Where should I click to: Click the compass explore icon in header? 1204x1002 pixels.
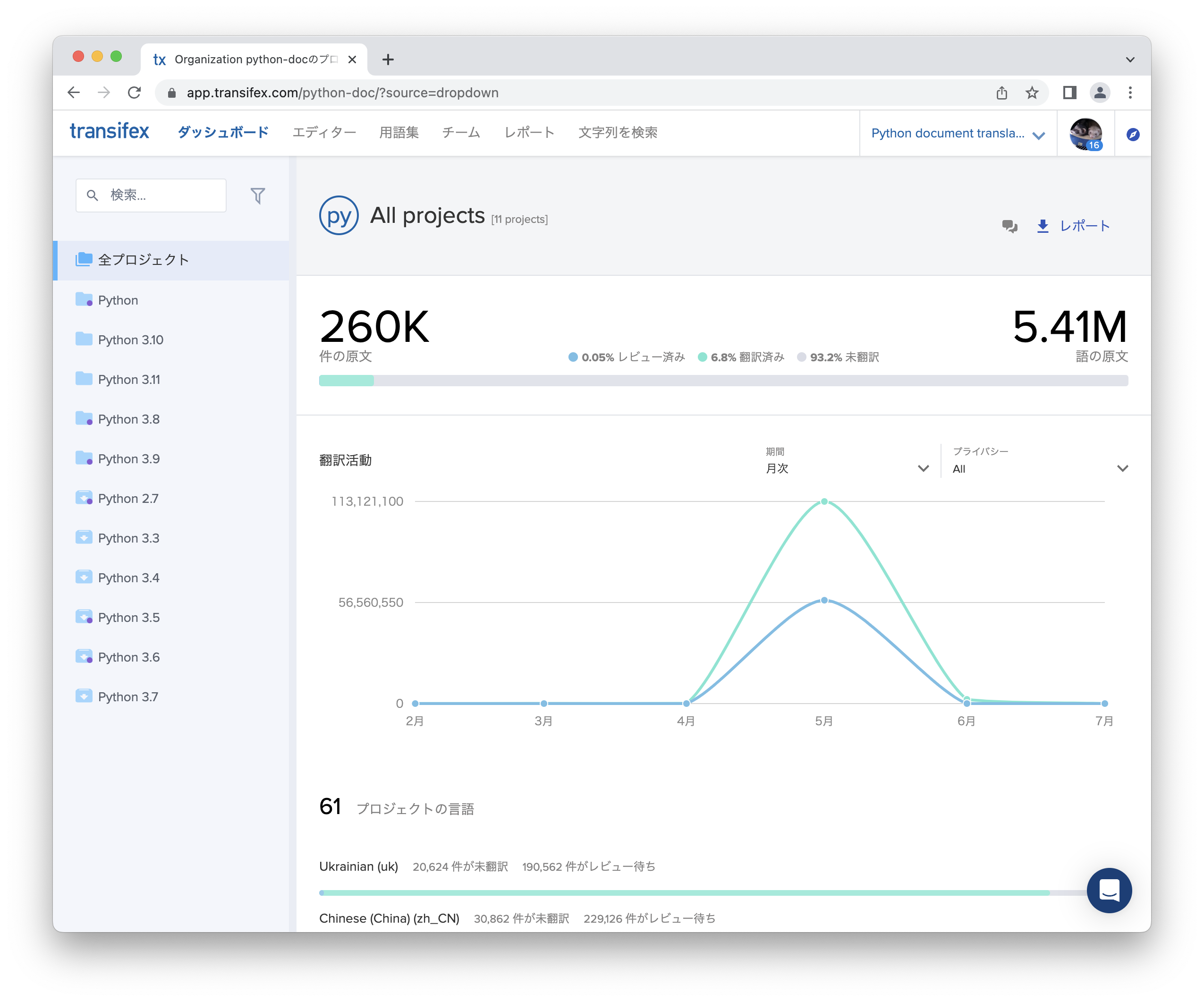(1132, 135)
